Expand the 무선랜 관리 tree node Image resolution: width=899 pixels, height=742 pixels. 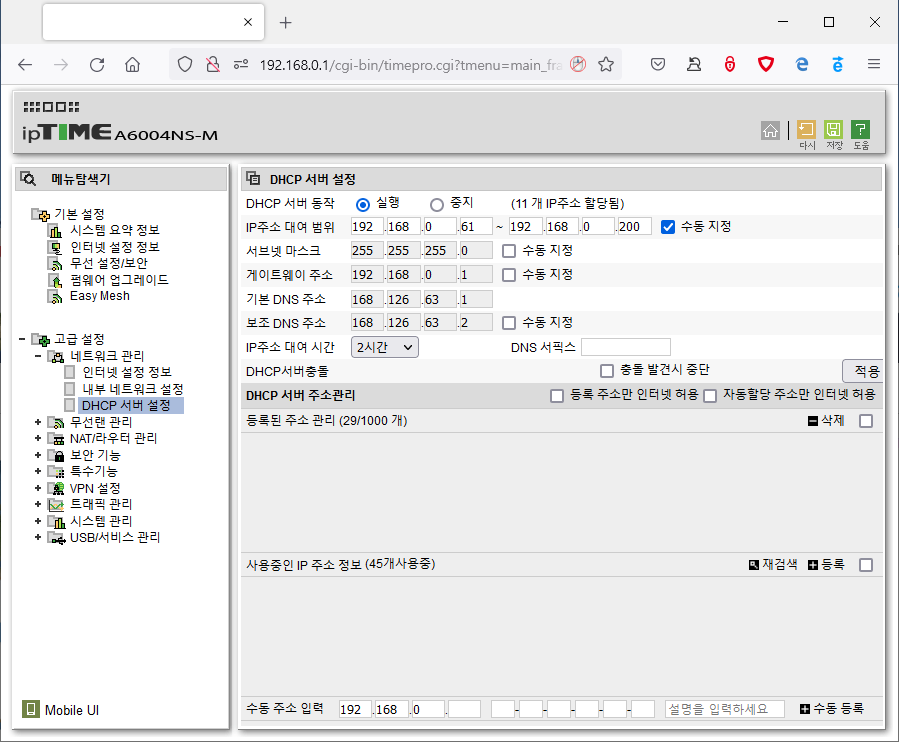tap(38, 422)
